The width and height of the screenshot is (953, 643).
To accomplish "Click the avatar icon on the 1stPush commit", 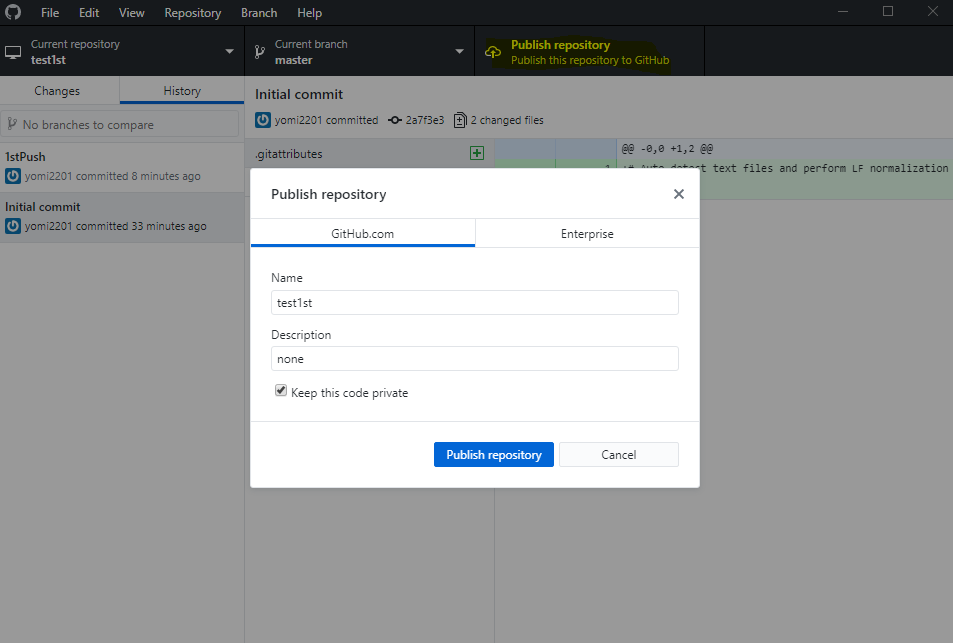I will pyautogui.click(x=13, y=176).
